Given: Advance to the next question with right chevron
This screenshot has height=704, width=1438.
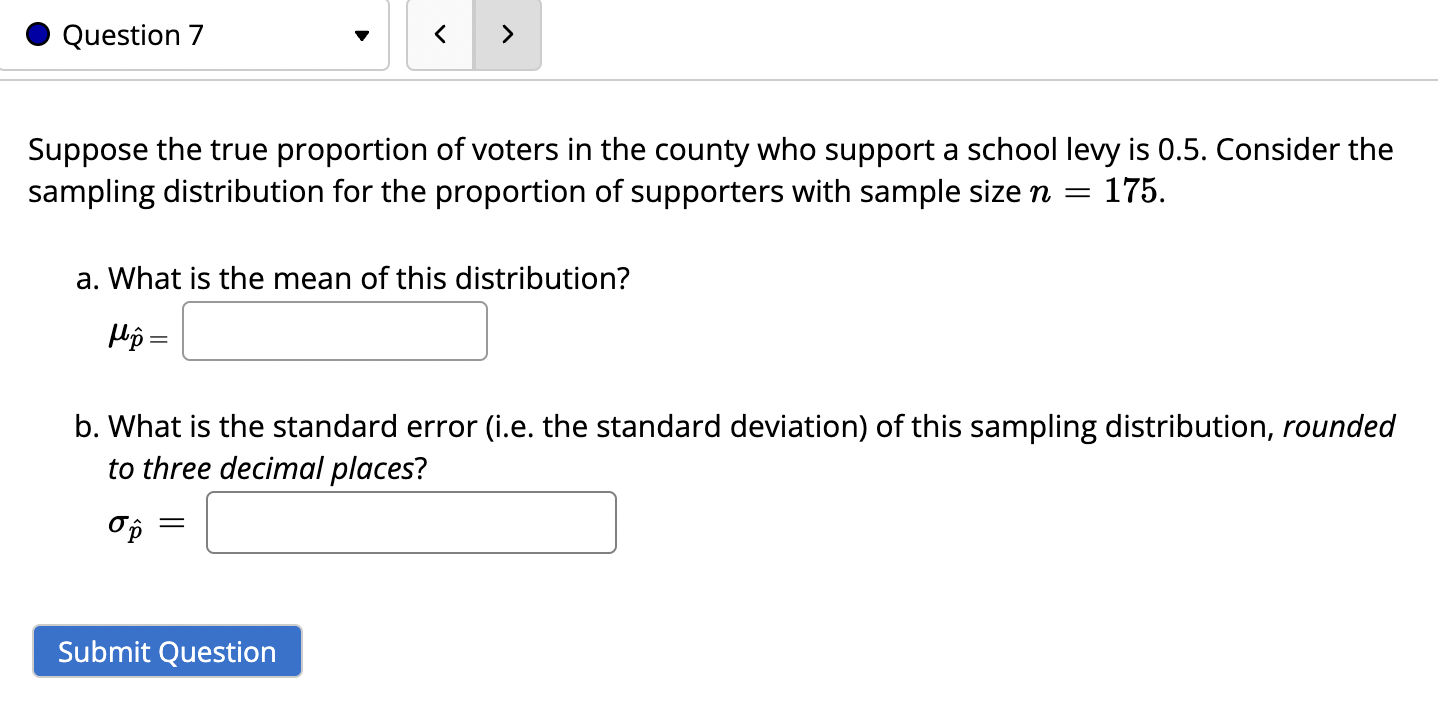Looking at the screenshot, I should coord(507,34).
